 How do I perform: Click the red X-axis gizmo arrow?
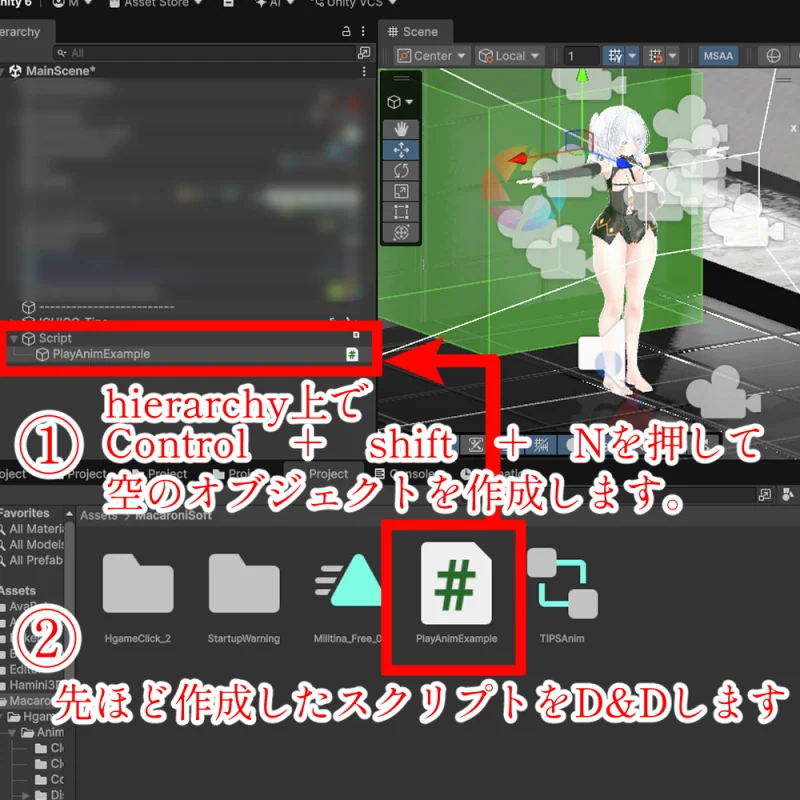point(518,159)
